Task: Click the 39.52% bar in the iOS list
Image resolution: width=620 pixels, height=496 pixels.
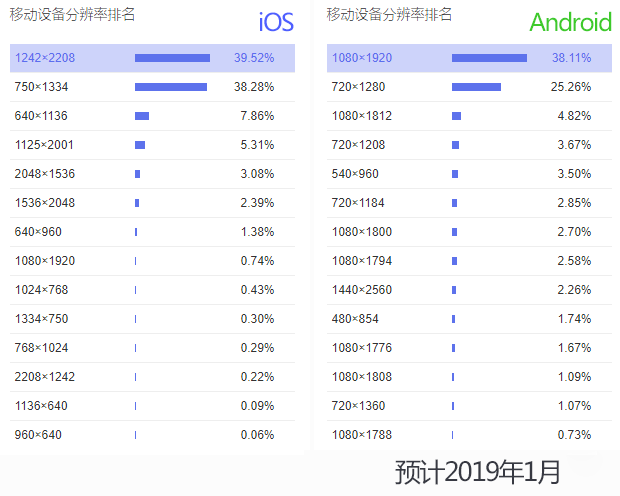Action: point(172,58)
